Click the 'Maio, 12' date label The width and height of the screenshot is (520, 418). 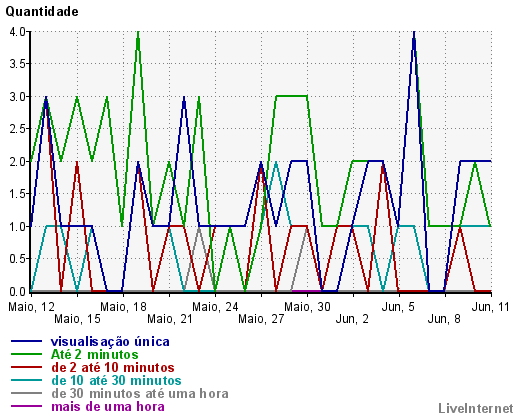click(x=31, y=307)
